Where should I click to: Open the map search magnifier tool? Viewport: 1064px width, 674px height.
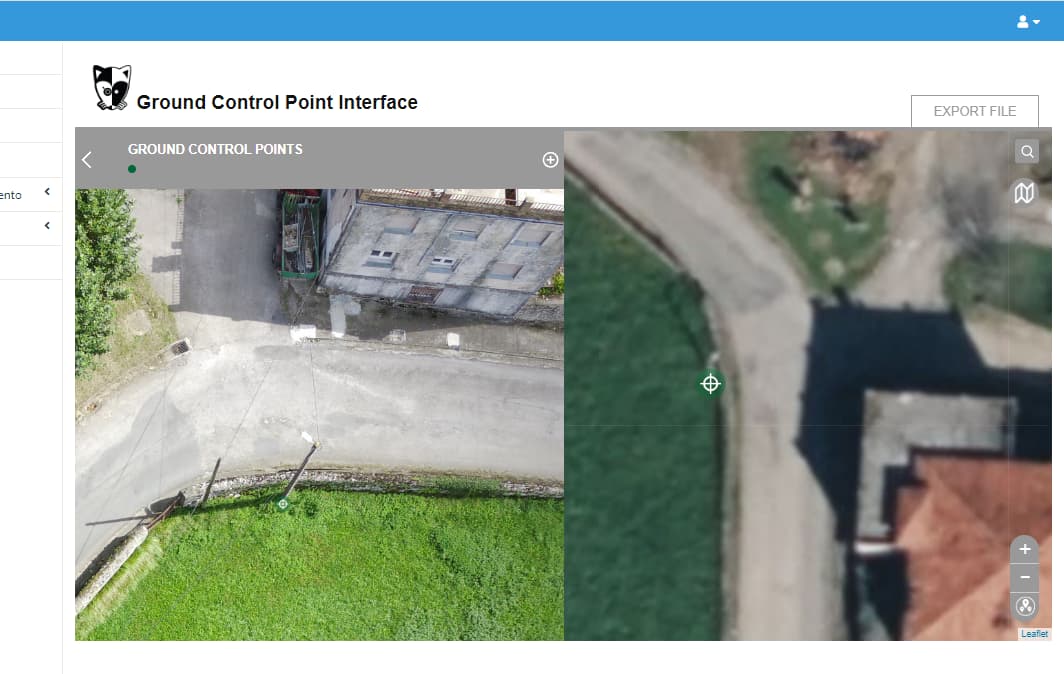1026,151
